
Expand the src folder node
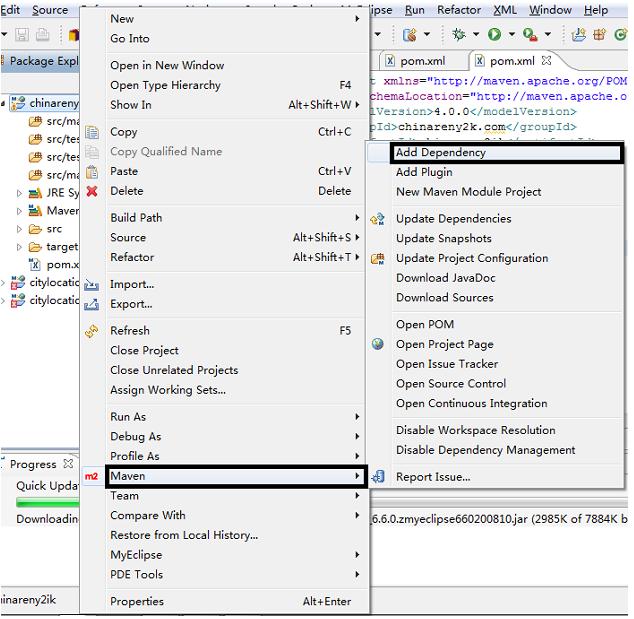[x=19, y=229]
